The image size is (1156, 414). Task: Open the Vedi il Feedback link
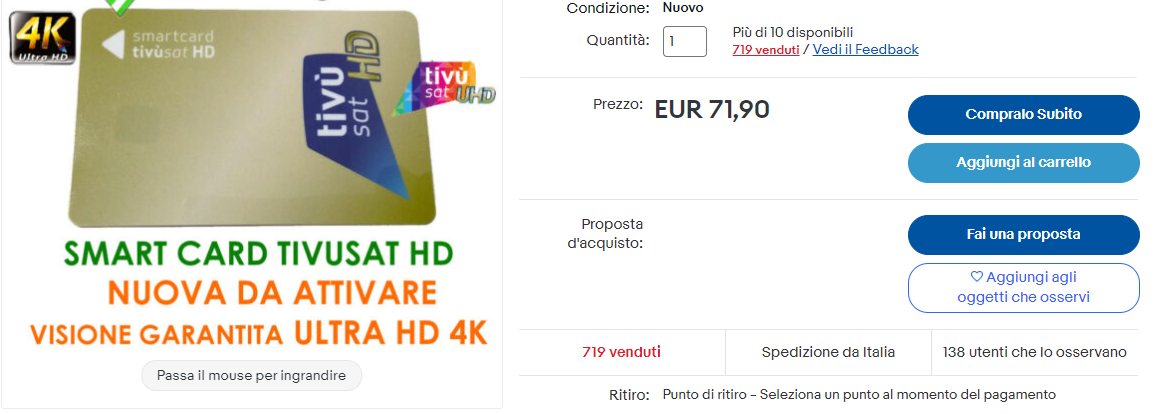coord(866,49)
